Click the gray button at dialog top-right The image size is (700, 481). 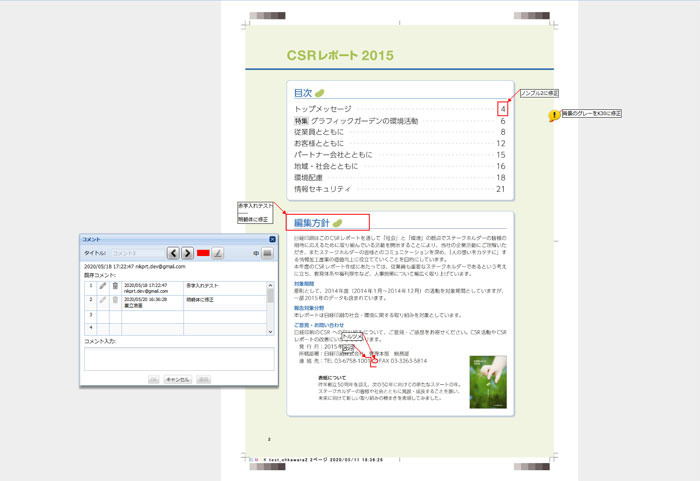(x=267, y=253)
